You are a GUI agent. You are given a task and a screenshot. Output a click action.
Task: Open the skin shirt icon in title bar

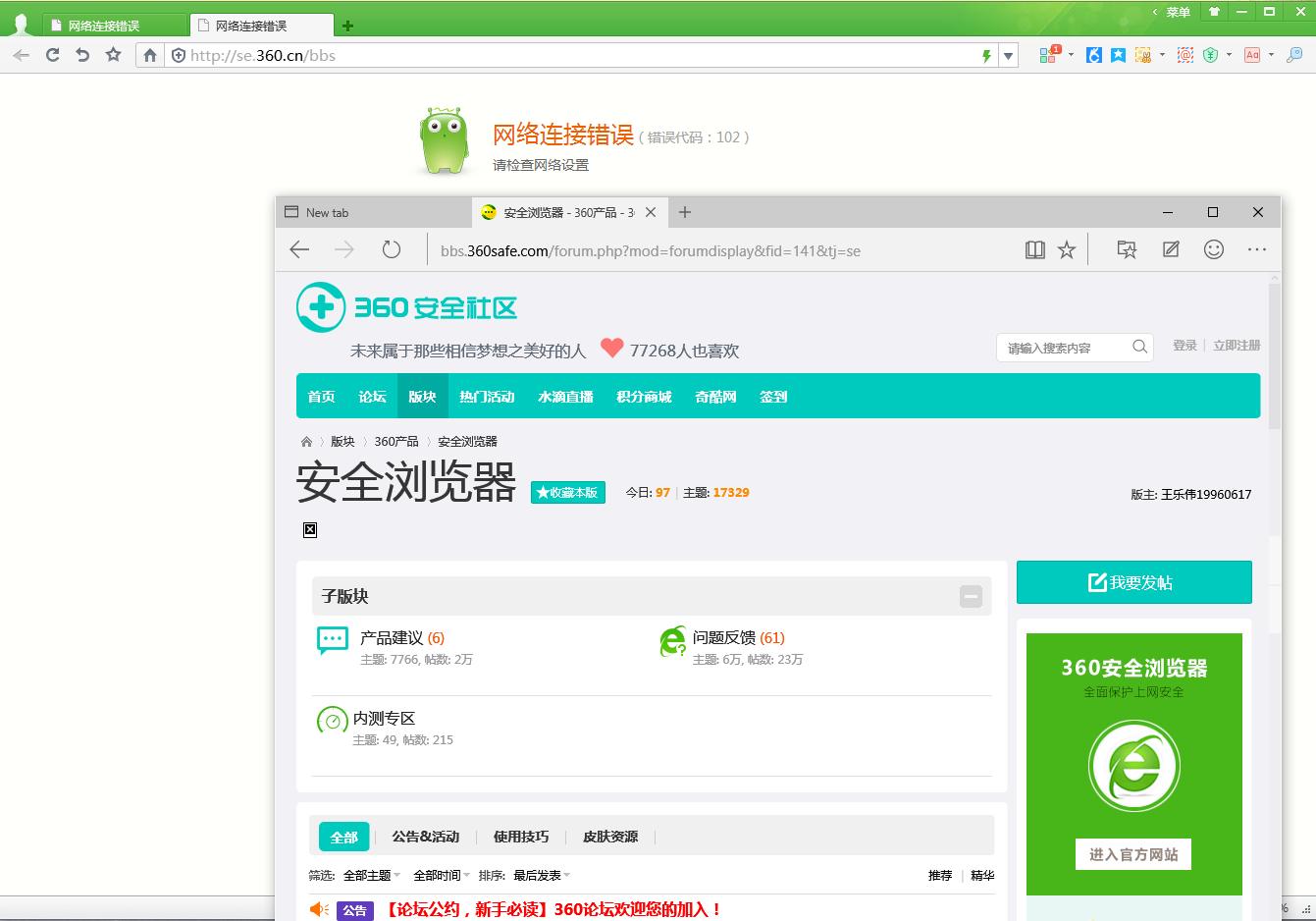click(1214, 12)
